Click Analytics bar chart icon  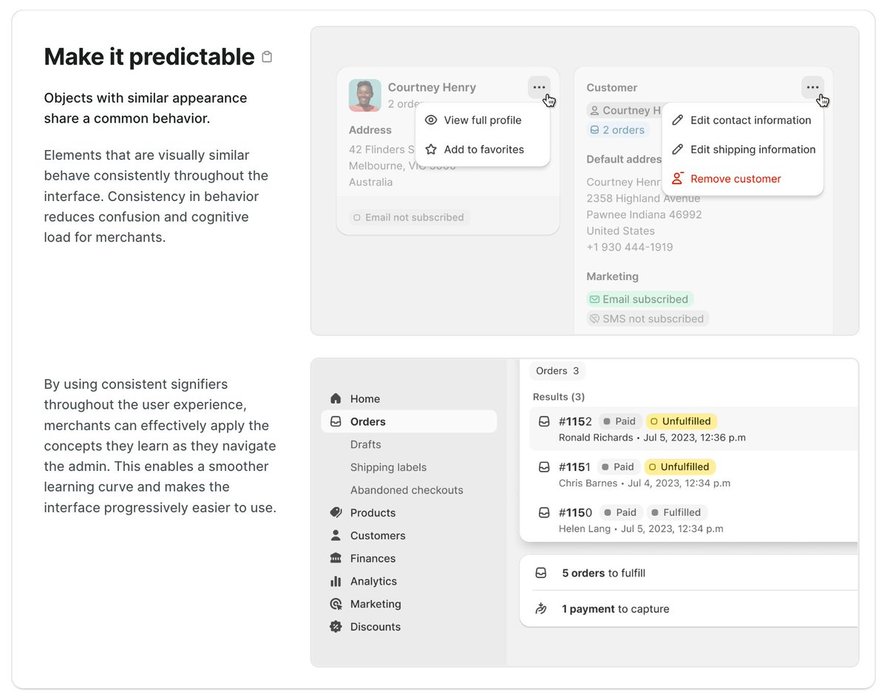click(x=336, y=581)
